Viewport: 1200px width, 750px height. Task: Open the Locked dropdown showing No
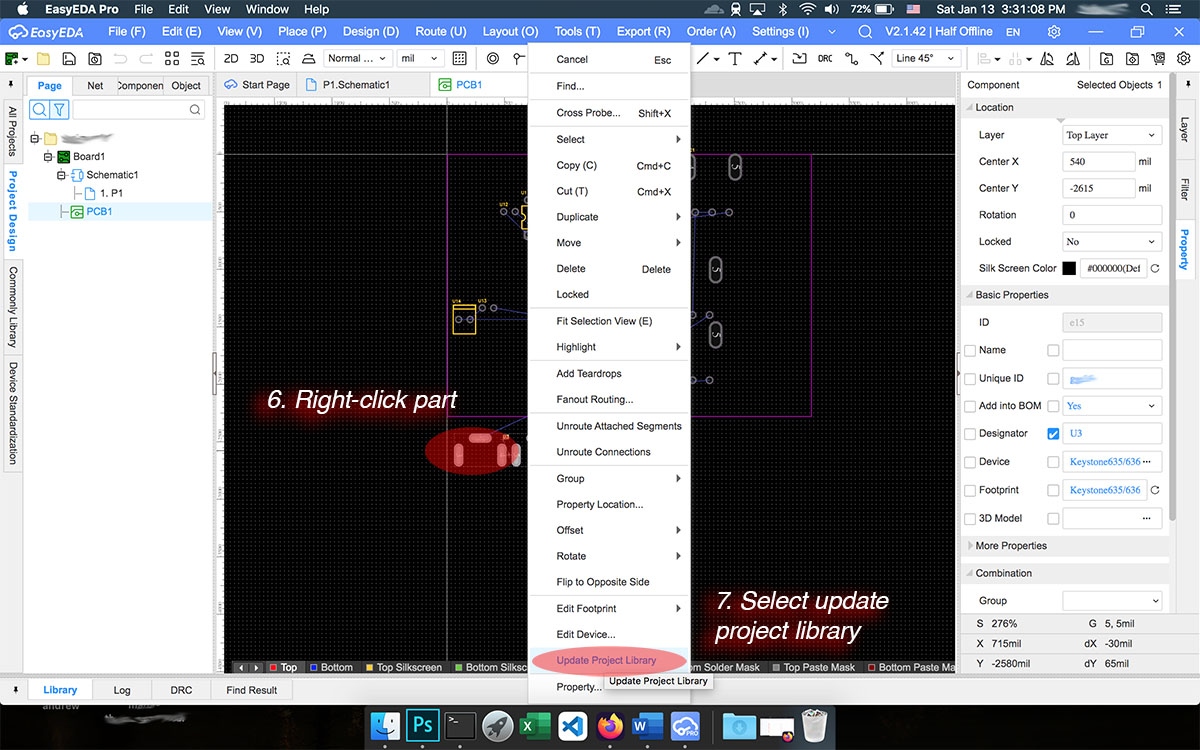tap(1112, 241)
